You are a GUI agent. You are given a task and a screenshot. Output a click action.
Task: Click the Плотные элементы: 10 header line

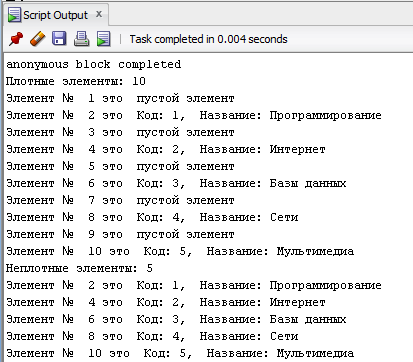[76, 81]
